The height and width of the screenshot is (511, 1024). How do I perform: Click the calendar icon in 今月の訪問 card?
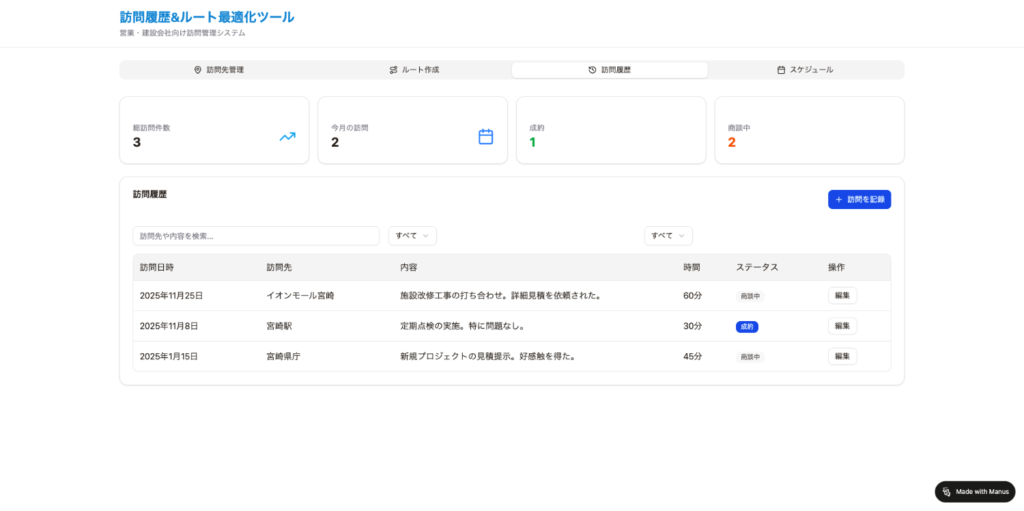click(486, 137)
